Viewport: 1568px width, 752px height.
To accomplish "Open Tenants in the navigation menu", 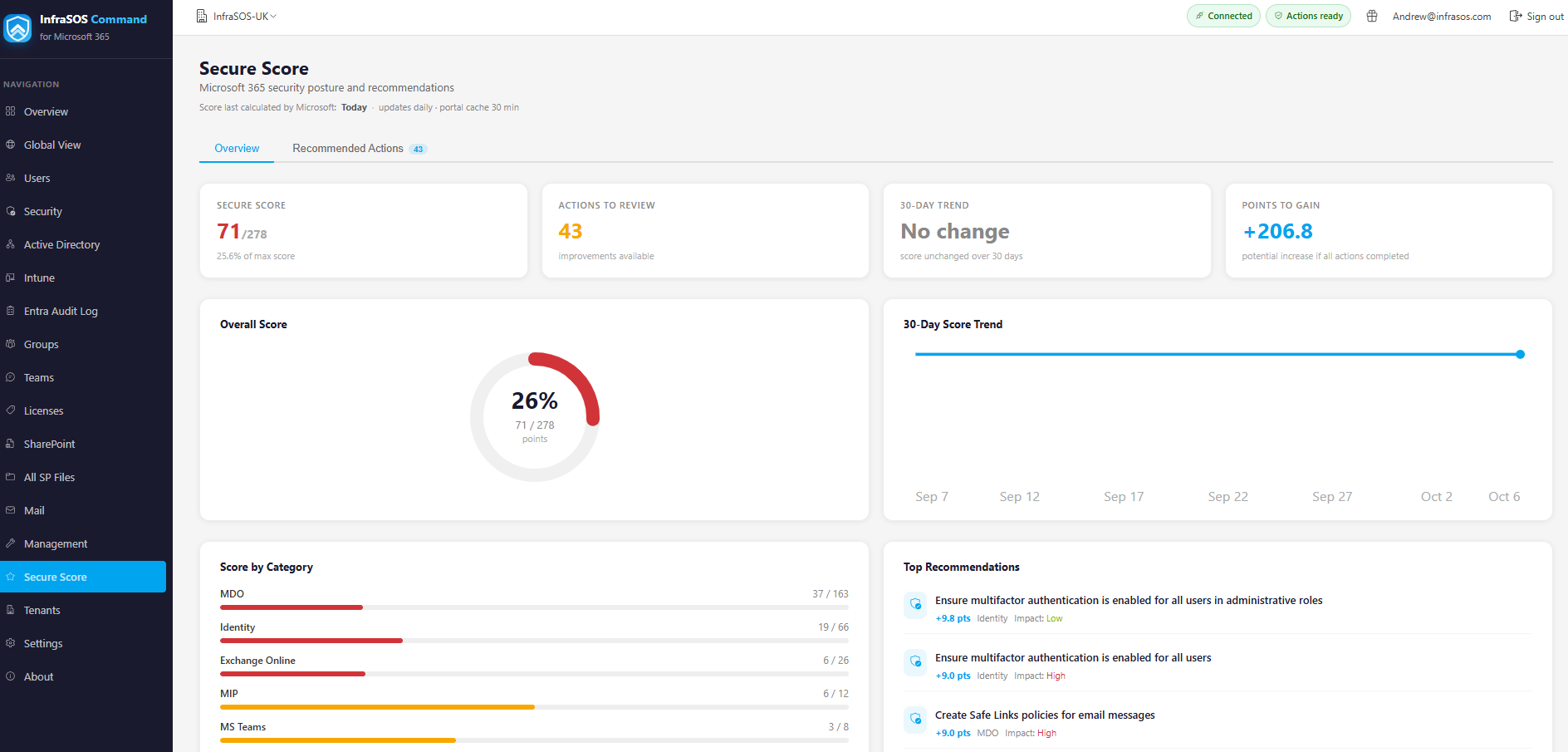I will (x=83, y=610).
